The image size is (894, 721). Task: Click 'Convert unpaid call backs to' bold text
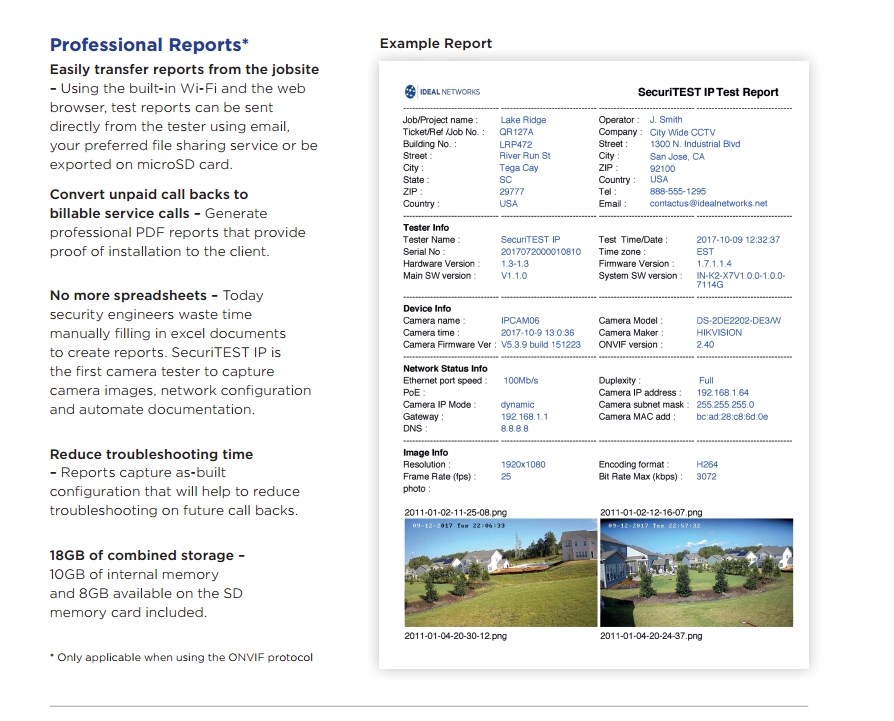pos(149,194)
